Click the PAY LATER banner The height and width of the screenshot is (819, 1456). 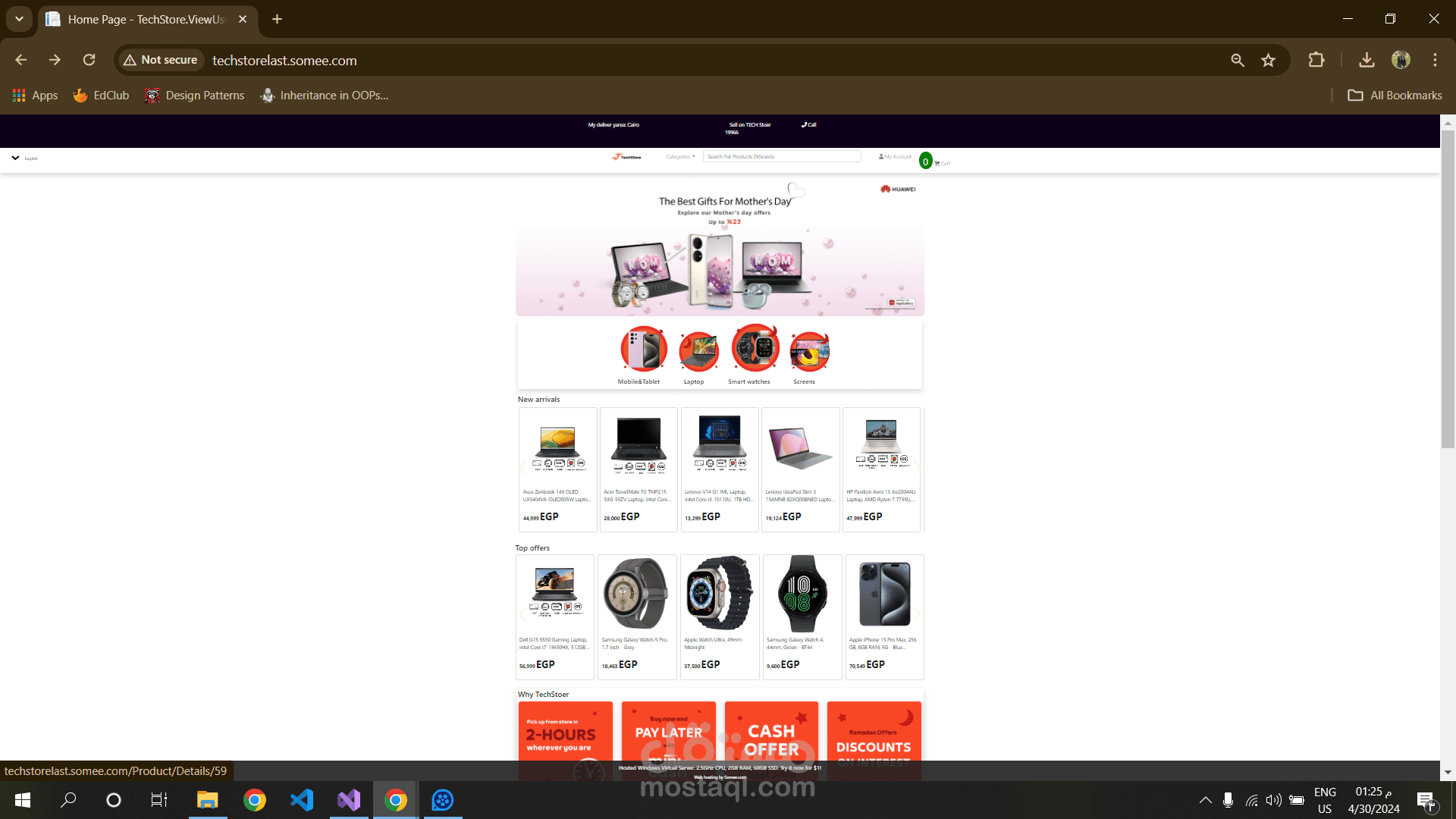click(x=668, y=733)
